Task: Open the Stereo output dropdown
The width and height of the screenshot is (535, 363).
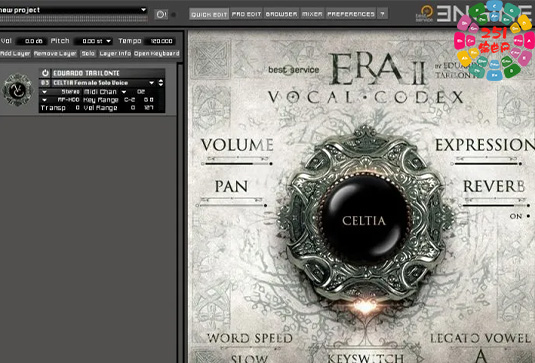Action: pyautogui.click(x=44, y=92)
